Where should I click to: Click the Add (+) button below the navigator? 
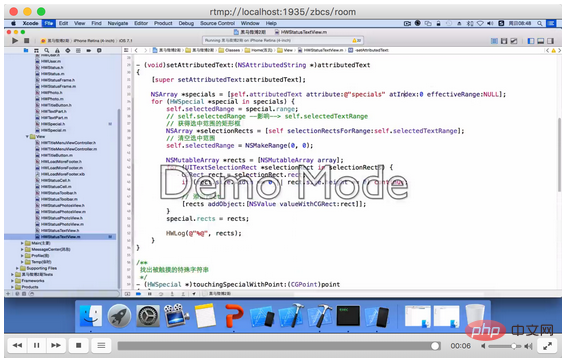click(x=8, y=294)
